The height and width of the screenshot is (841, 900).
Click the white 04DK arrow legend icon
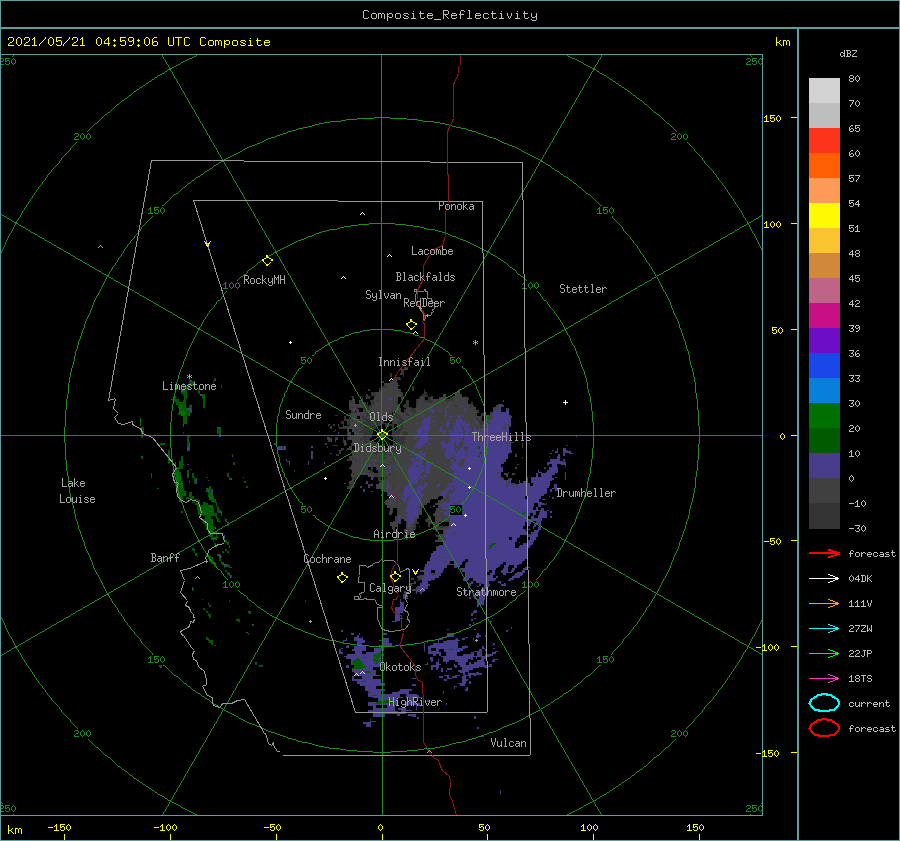tap(824, 579)
